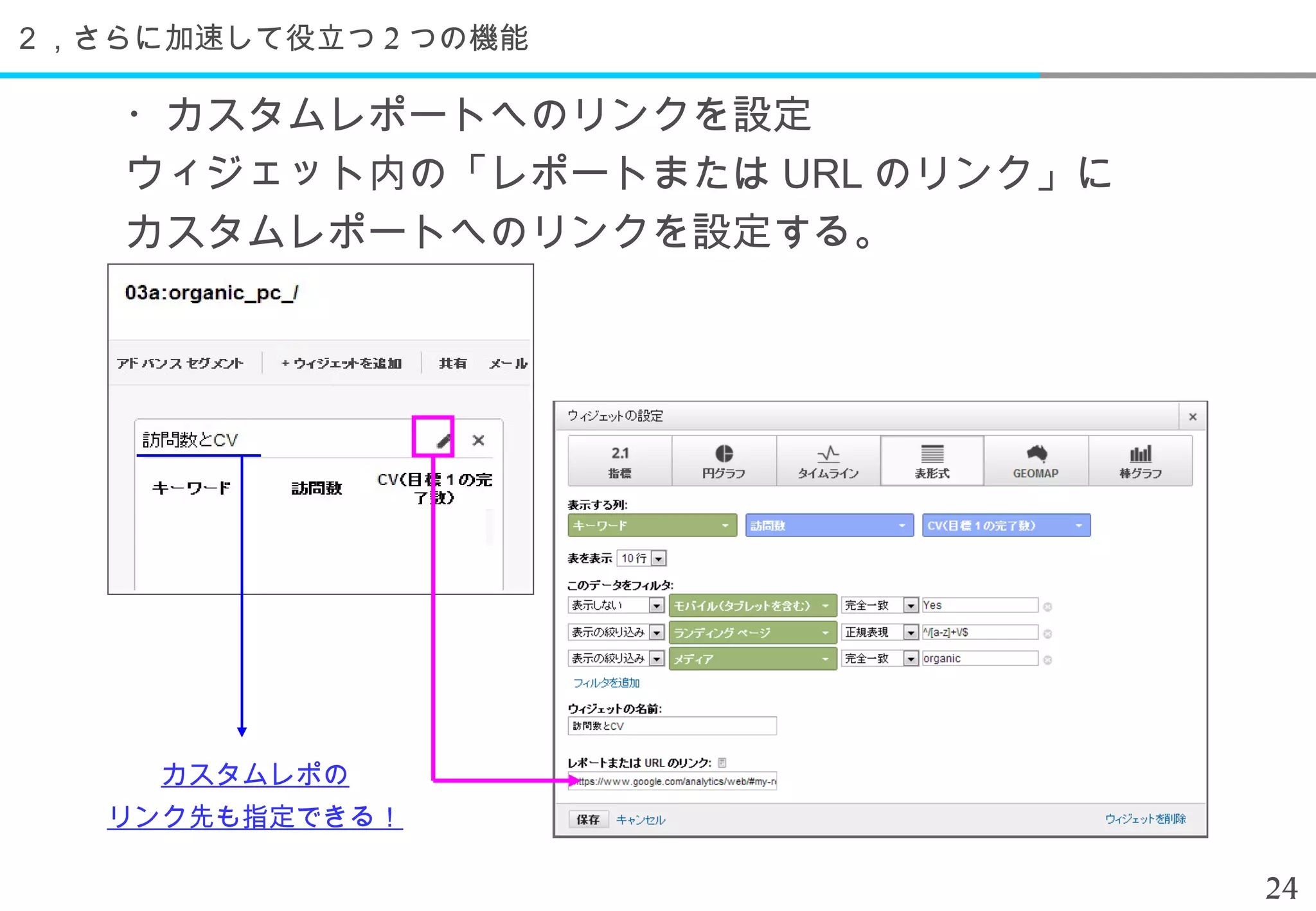The width and height of the screenshot is (1316, 911).
Task: Click the regex filter value field
Action: pos(979,633)
